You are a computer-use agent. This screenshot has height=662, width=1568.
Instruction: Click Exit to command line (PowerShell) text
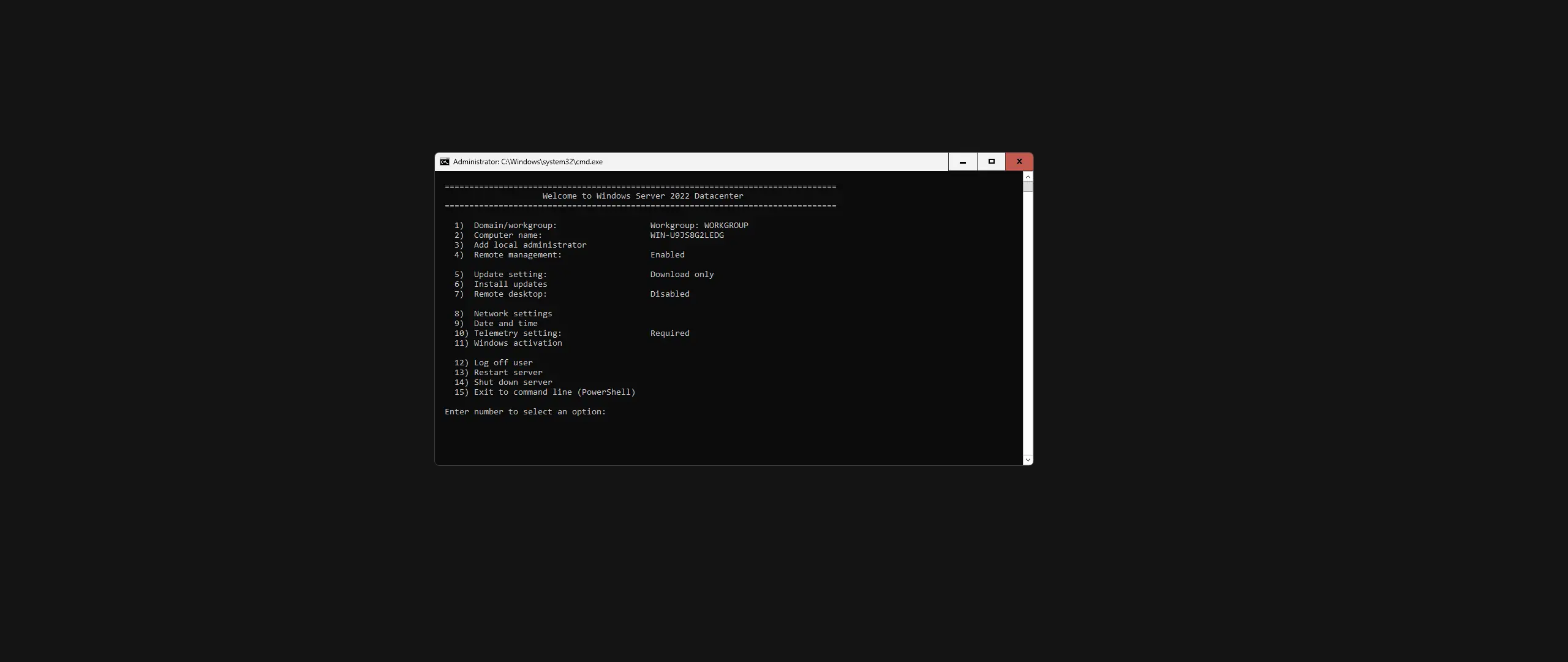point(554,392)
